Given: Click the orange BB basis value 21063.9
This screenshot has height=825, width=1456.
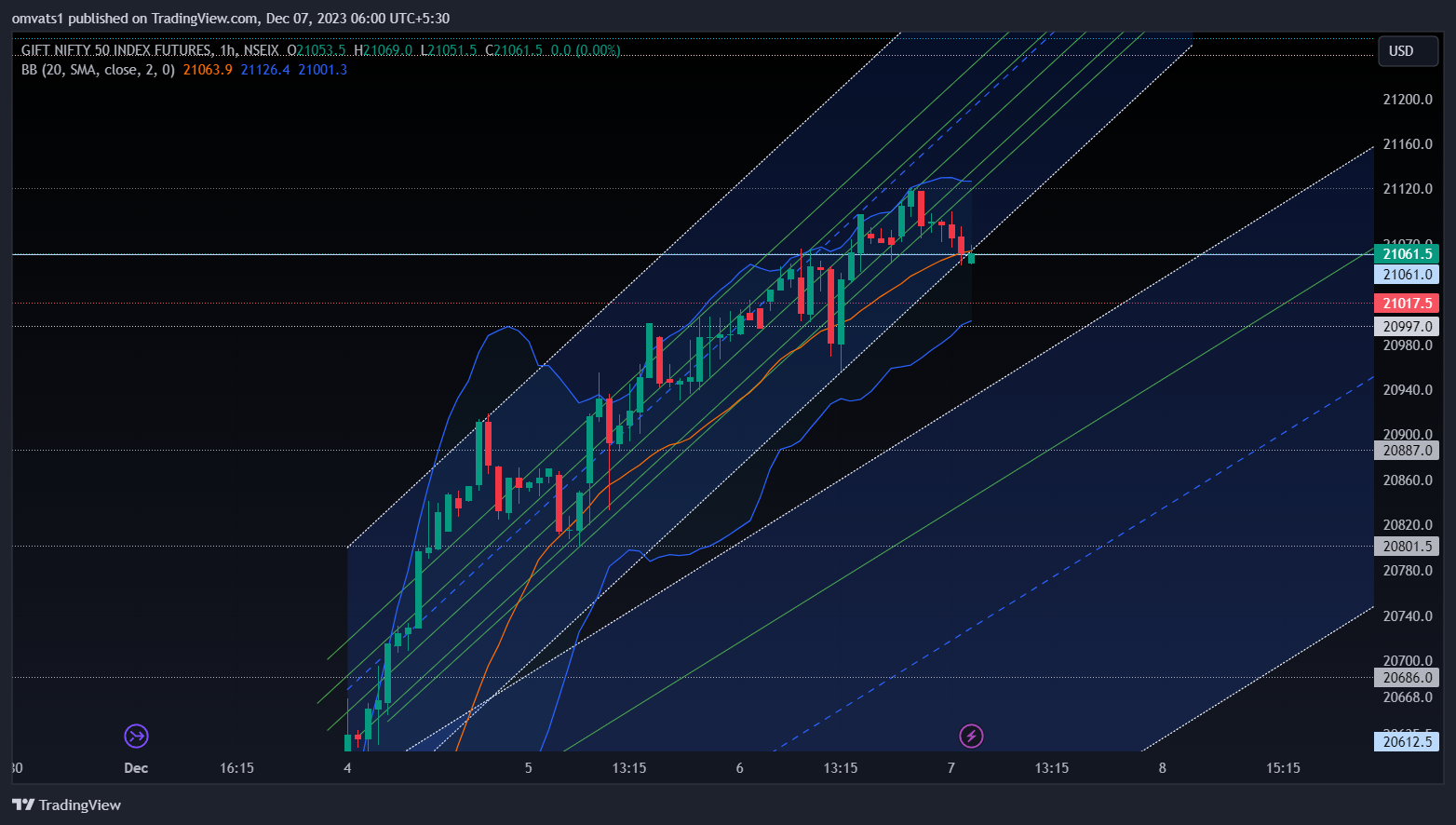Looking at the screenshot, I should (208, 70).
